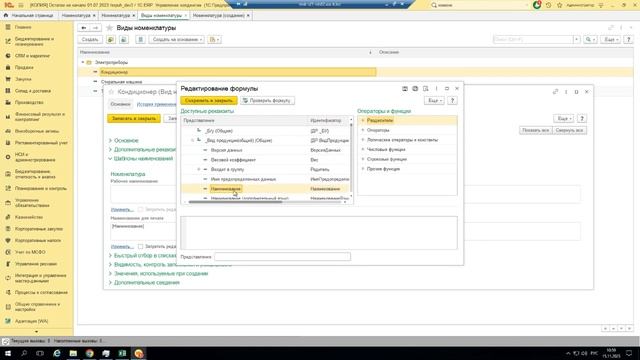Image resolution: width=640 pixels, height=360 pixels.
Task: Click the Показать все button
Action: point(536,130)
